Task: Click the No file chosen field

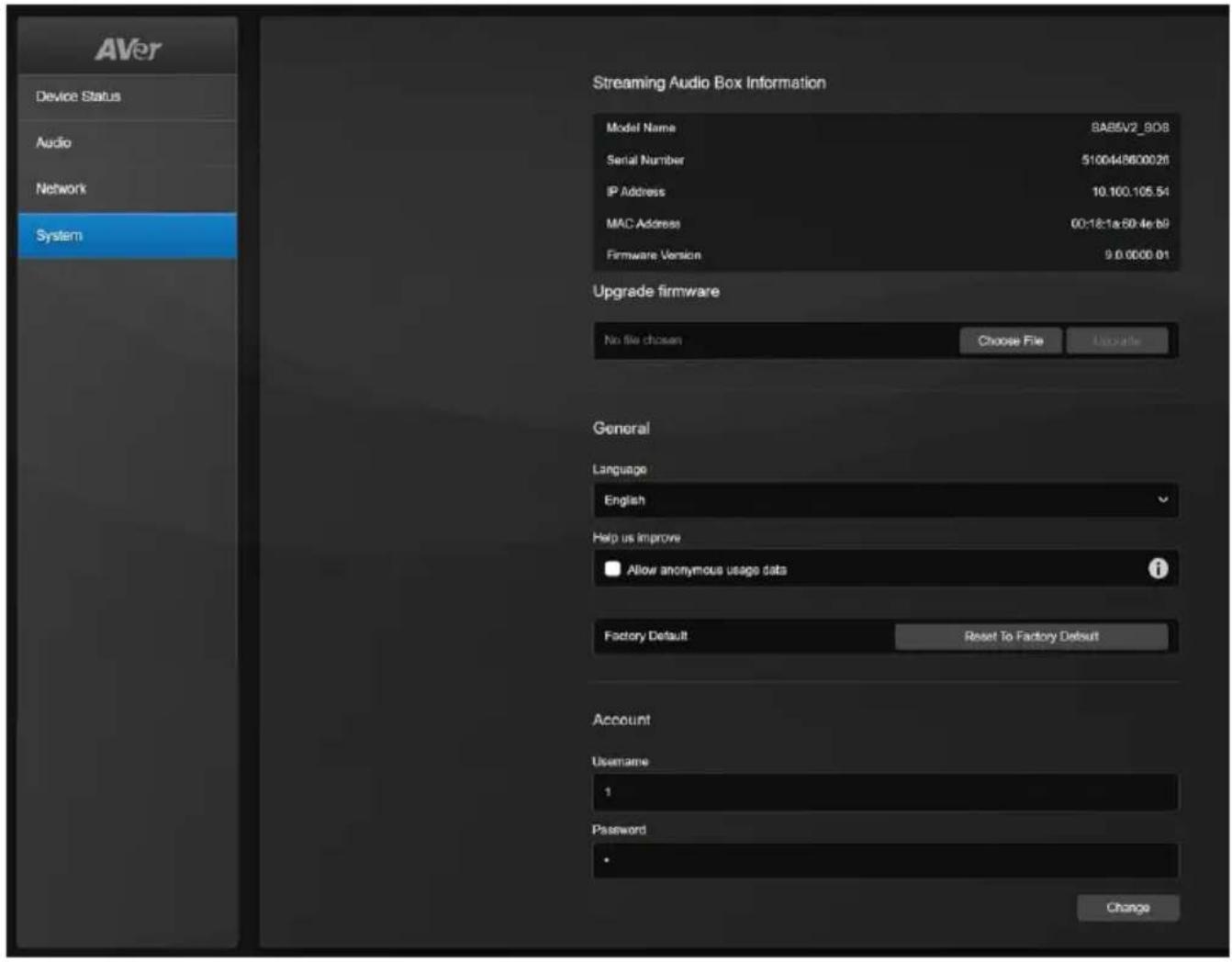Action: [x=775, y=341]
